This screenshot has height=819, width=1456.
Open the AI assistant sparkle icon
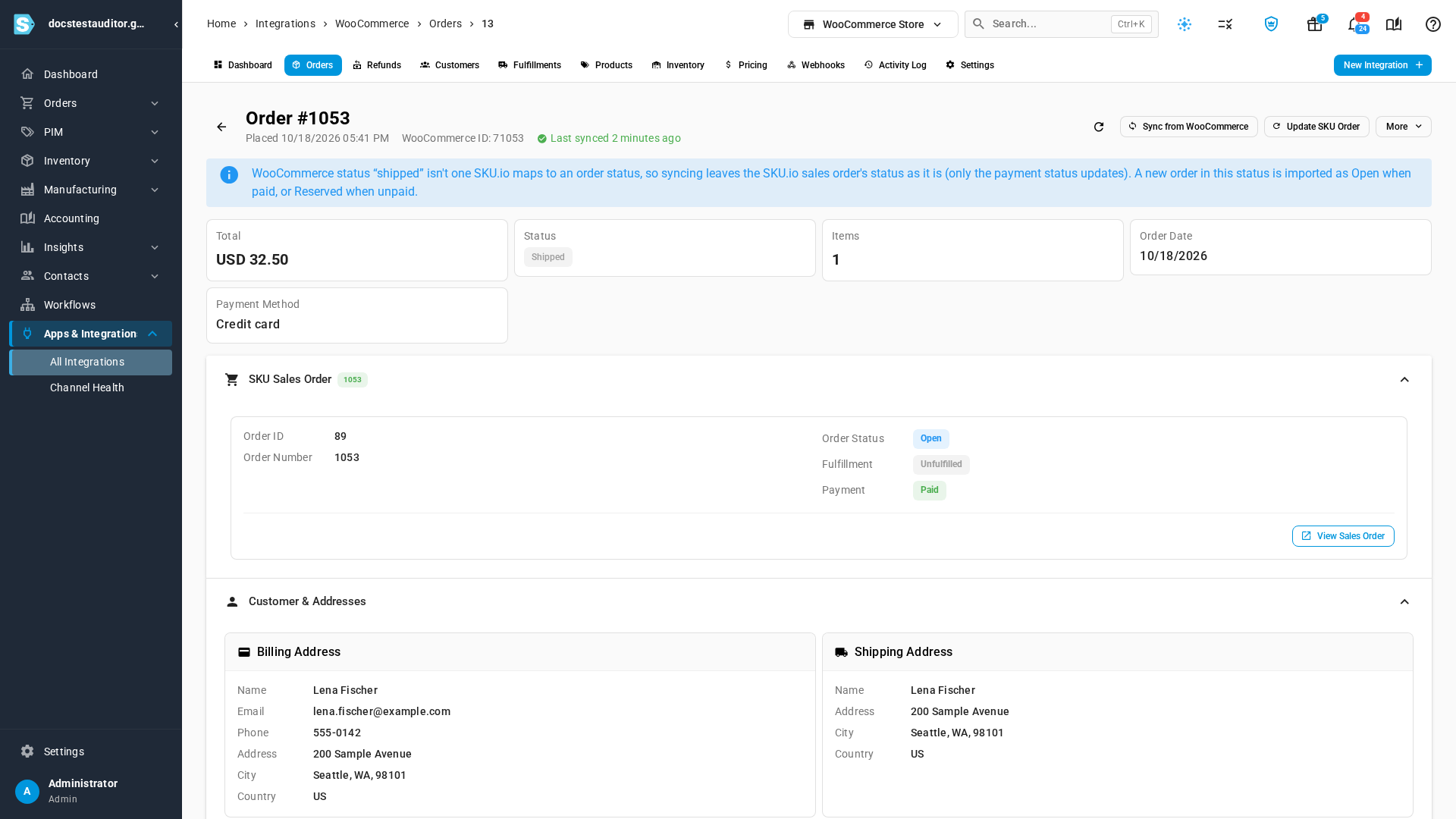[x=1185, y=24]
